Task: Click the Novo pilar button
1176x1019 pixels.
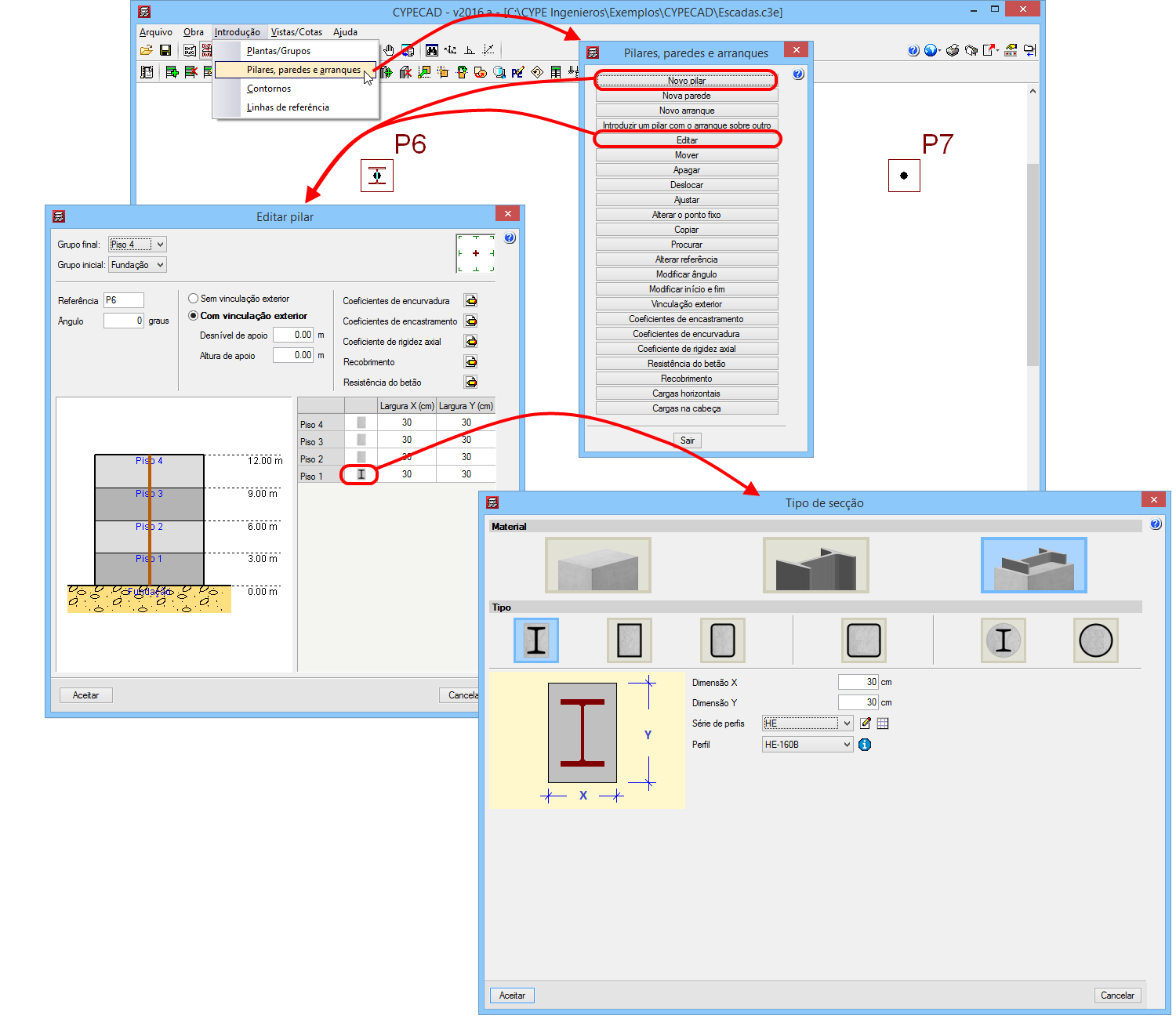Action: pyautogui.click(x=687, y=81)
